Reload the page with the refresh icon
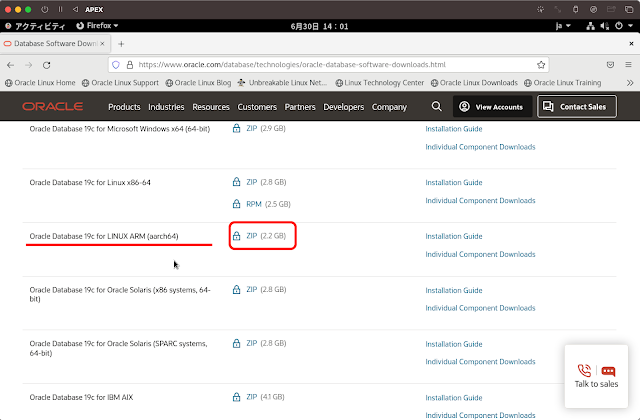The image size is (640, 420). 47,65
